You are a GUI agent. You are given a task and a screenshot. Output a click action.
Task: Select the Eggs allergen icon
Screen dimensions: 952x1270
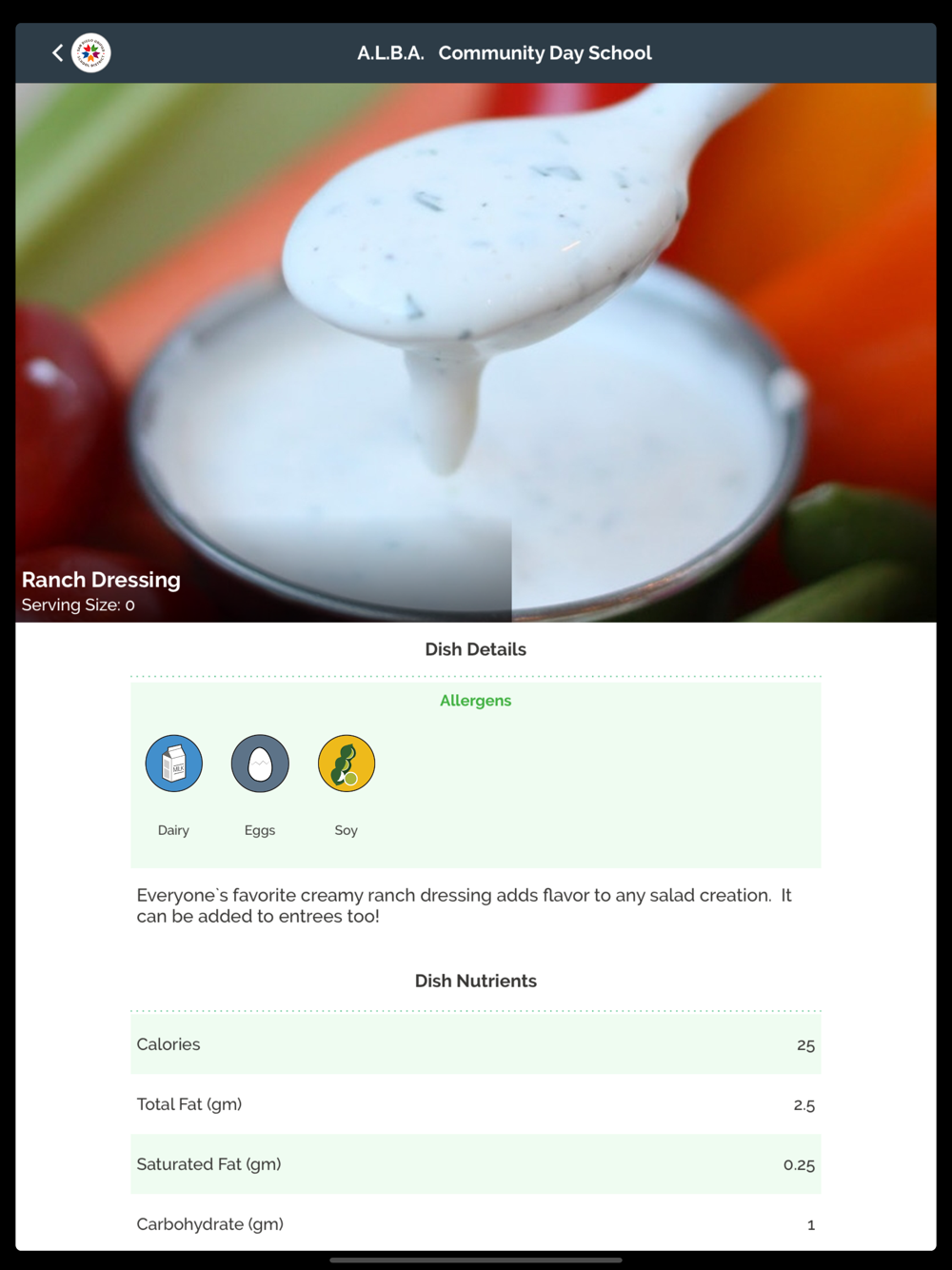click(260, 764)
